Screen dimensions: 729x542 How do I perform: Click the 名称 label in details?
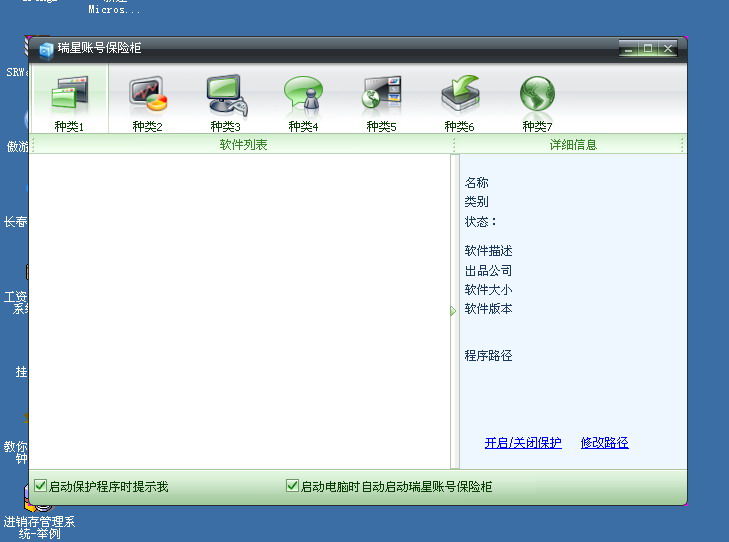click(477, 183)
